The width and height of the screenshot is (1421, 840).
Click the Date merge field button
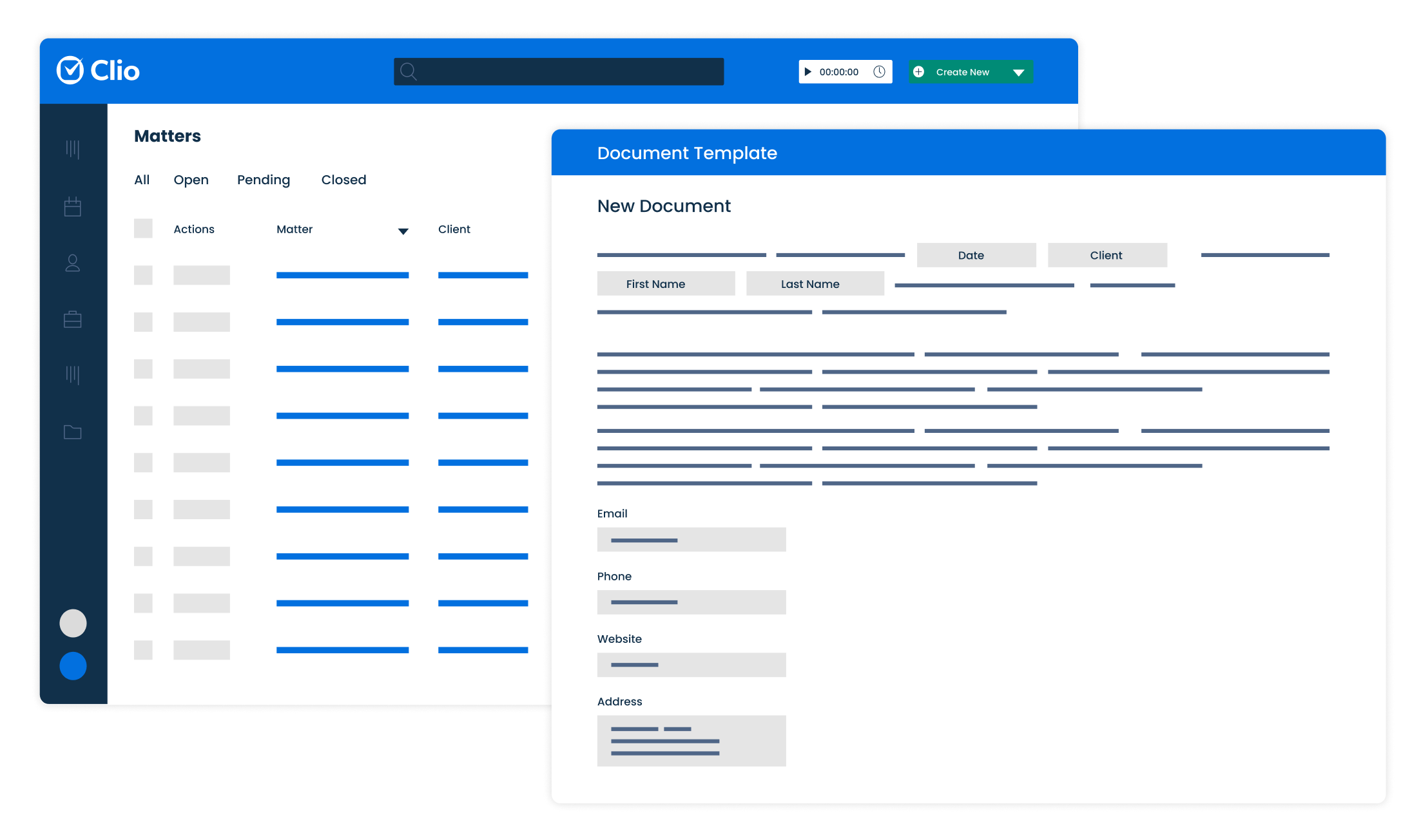click(976, 255)
